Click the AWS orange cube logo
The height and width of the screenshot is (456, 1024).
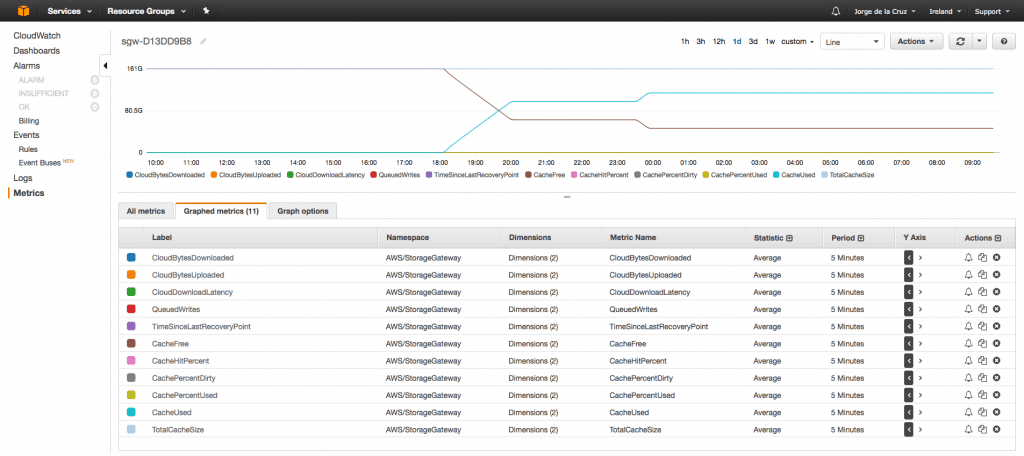pos(24,10)
